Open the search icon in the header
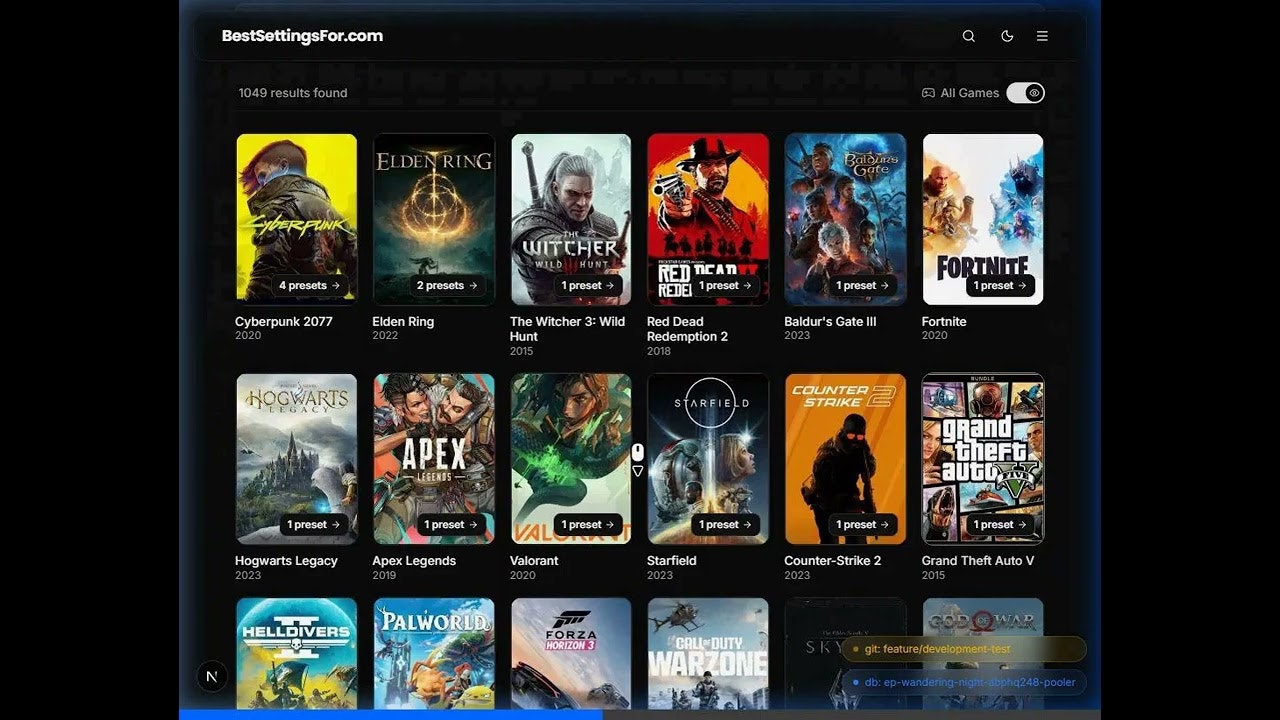Screen dimensions: 1280x720 [x=968, y=36]
